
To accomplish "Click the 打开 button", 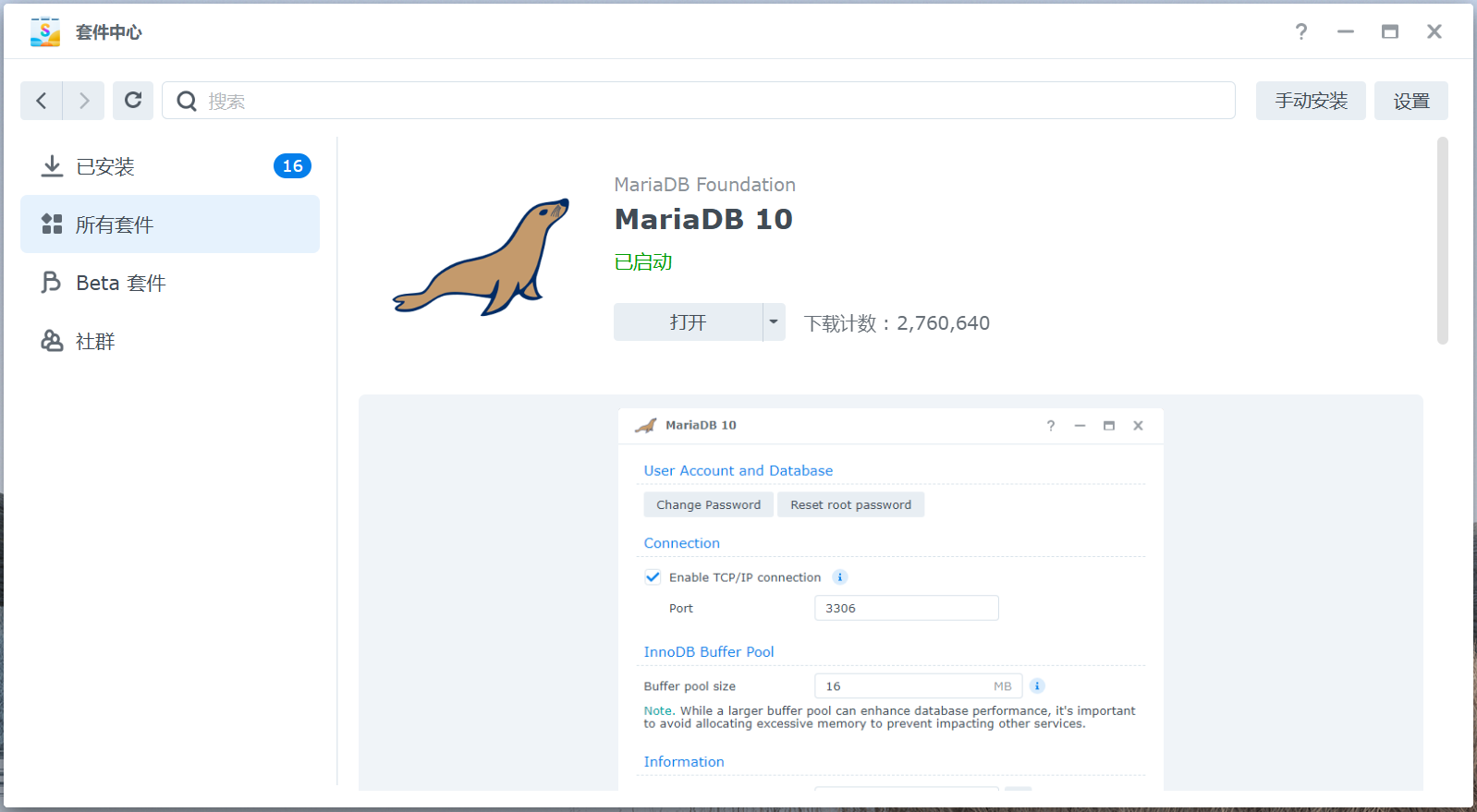I will pos(688,322).
